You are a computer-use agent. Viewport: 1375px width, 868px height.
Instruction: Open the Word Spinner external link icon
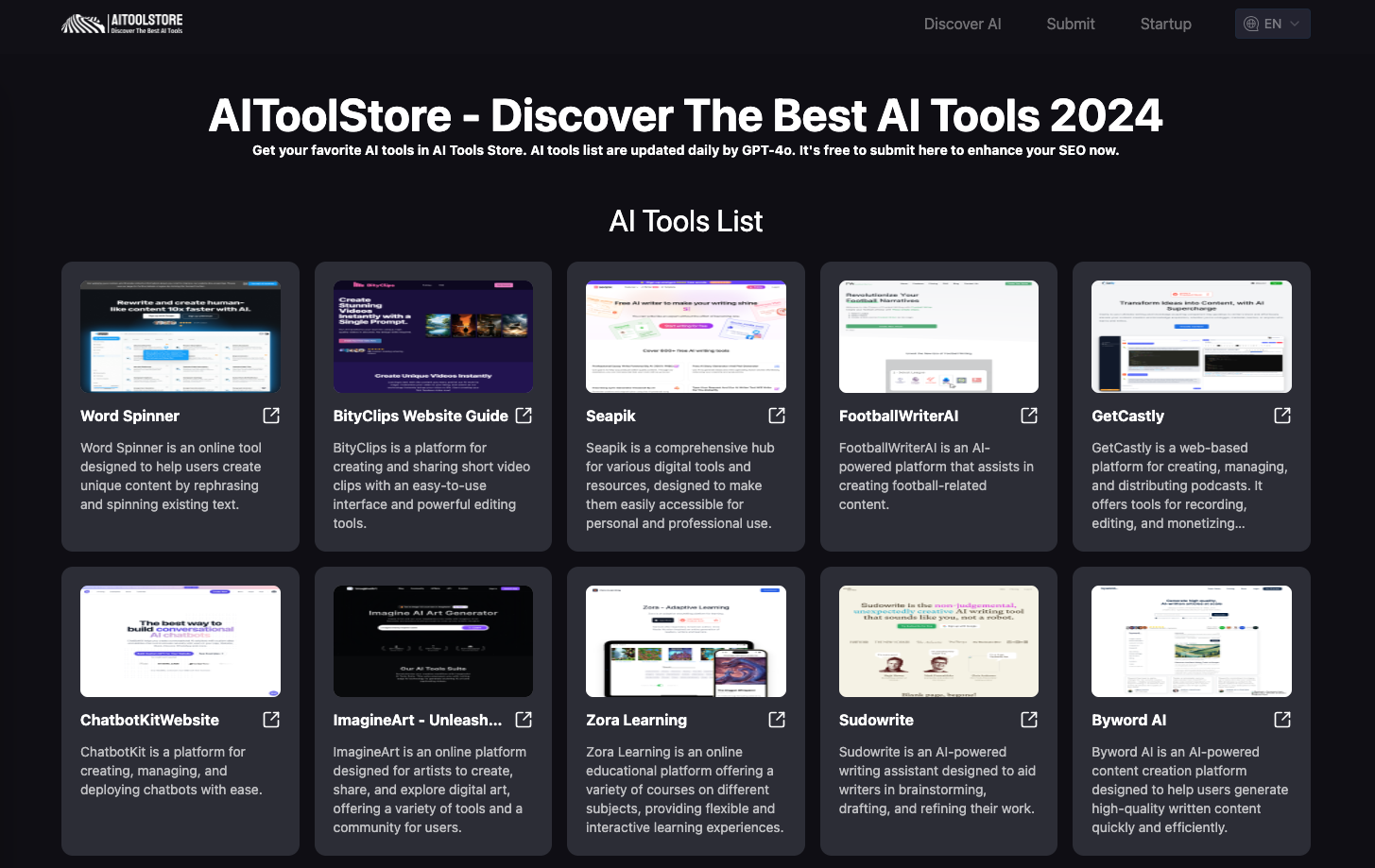(271, 415)
